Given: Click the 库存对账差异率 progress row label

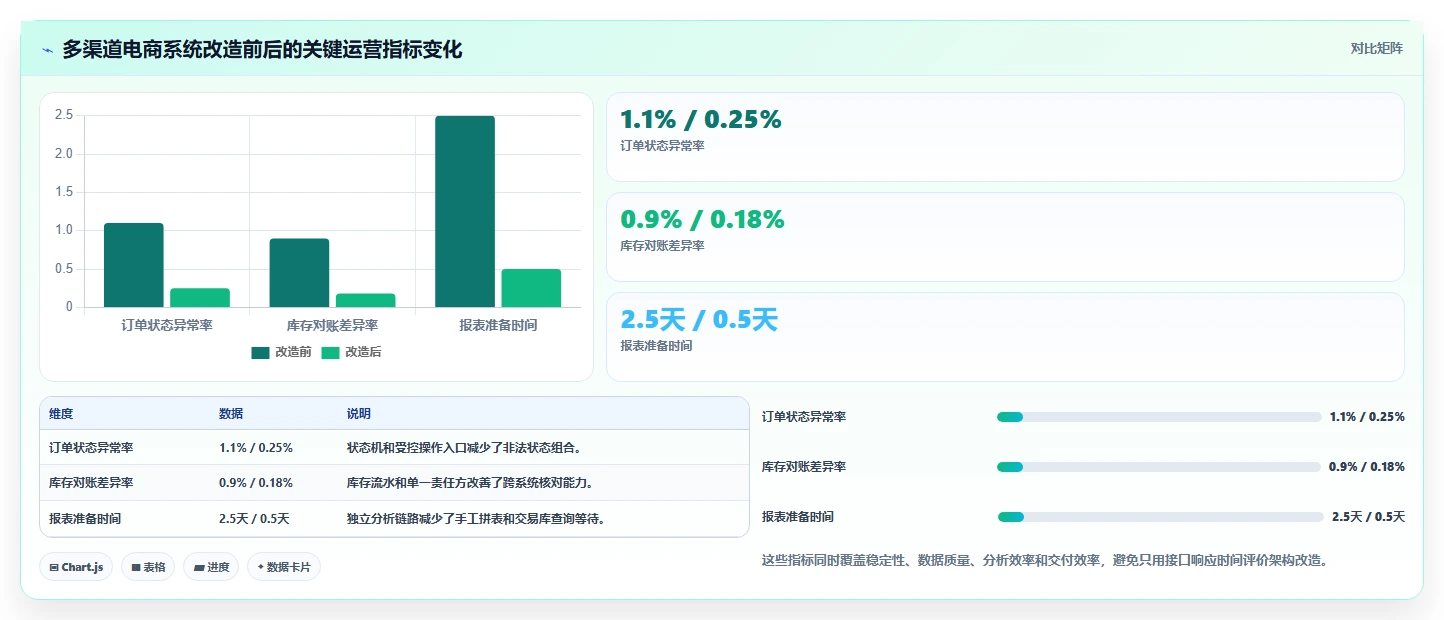Looking at the screenshot, I should (x=804, y=467).
